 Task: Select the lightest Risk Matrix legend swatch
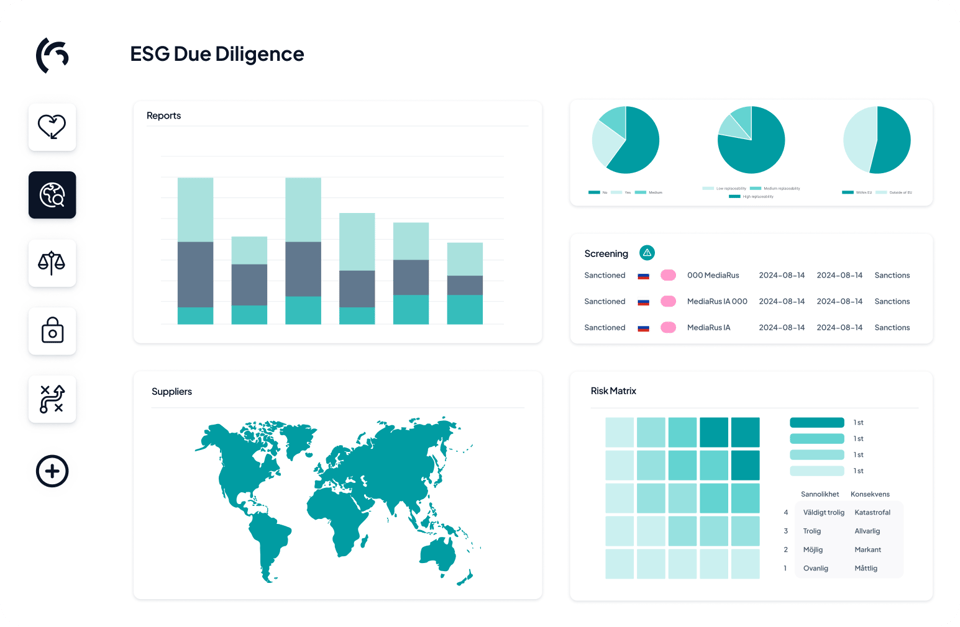[x=817, y=471]
